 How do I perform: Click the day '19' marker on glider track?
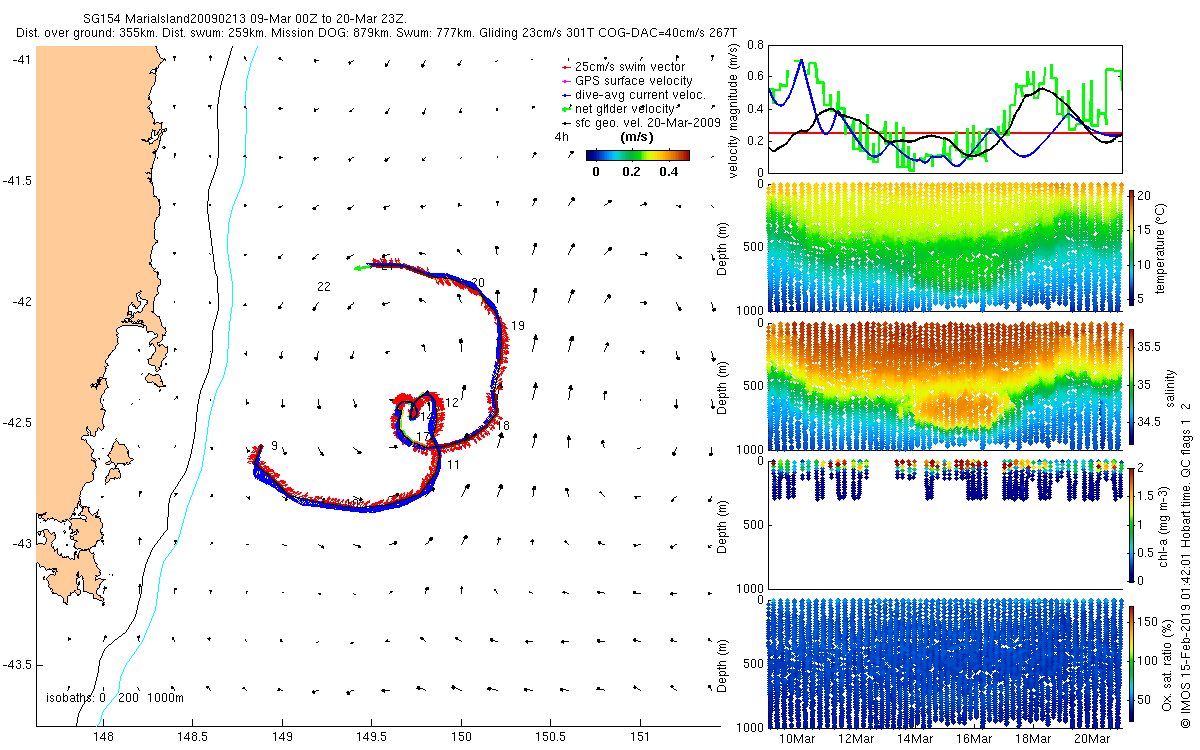click(518, 326)
